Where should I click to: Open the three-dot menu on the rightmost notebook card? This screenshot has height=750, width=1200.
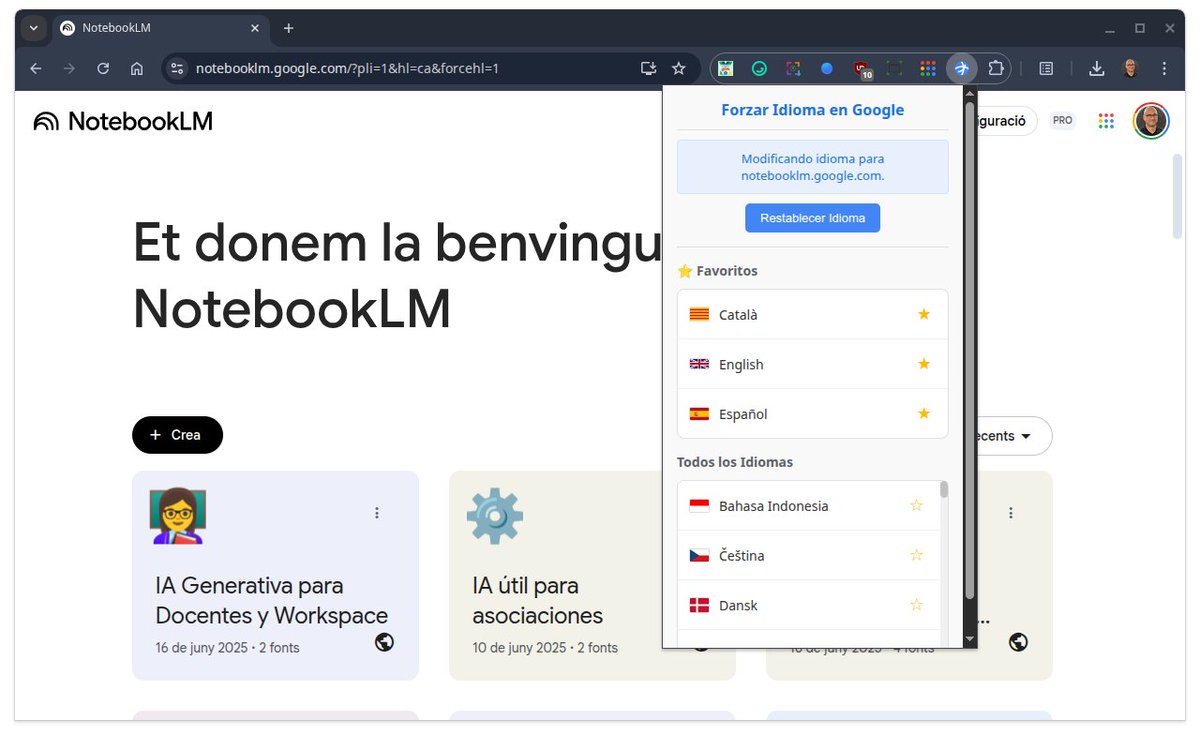pos(1011,513)
